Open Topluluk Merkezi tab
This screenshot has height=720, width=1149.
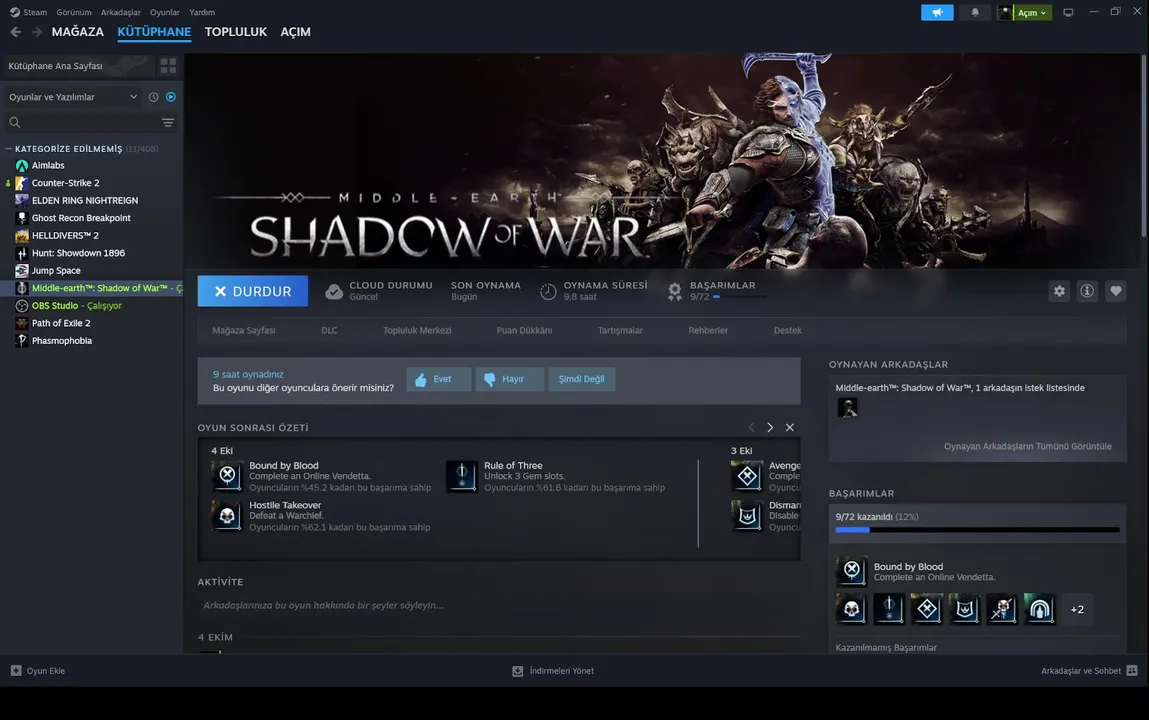point(417,330)
